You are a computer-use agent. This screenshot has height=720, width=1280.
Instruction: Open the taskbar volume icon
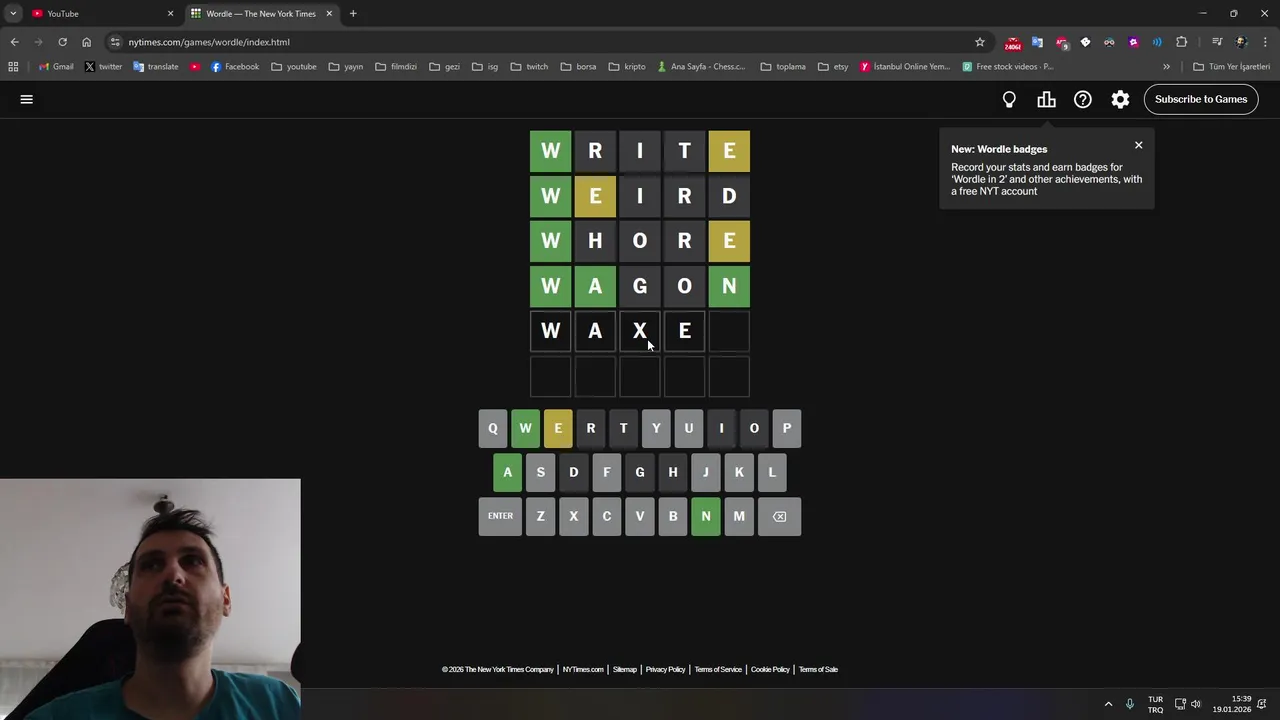coord(1196,704)
